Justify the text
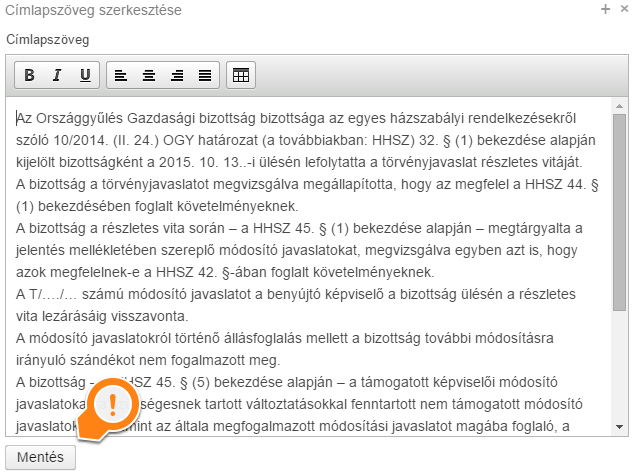 pyautogui.click(x=205, y=75)
